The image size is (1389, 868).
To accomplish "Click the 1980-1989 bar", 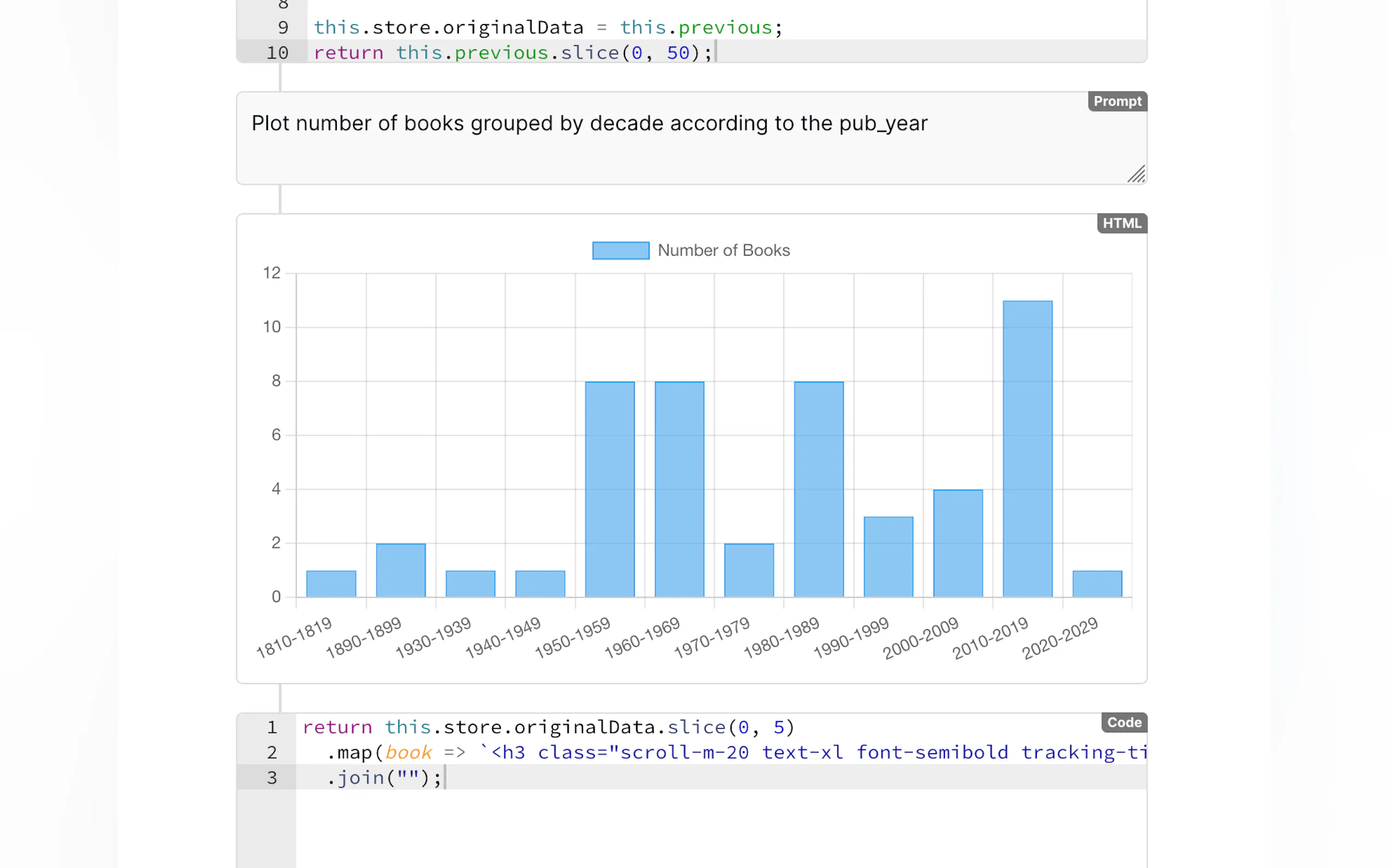I will (818, 489).
